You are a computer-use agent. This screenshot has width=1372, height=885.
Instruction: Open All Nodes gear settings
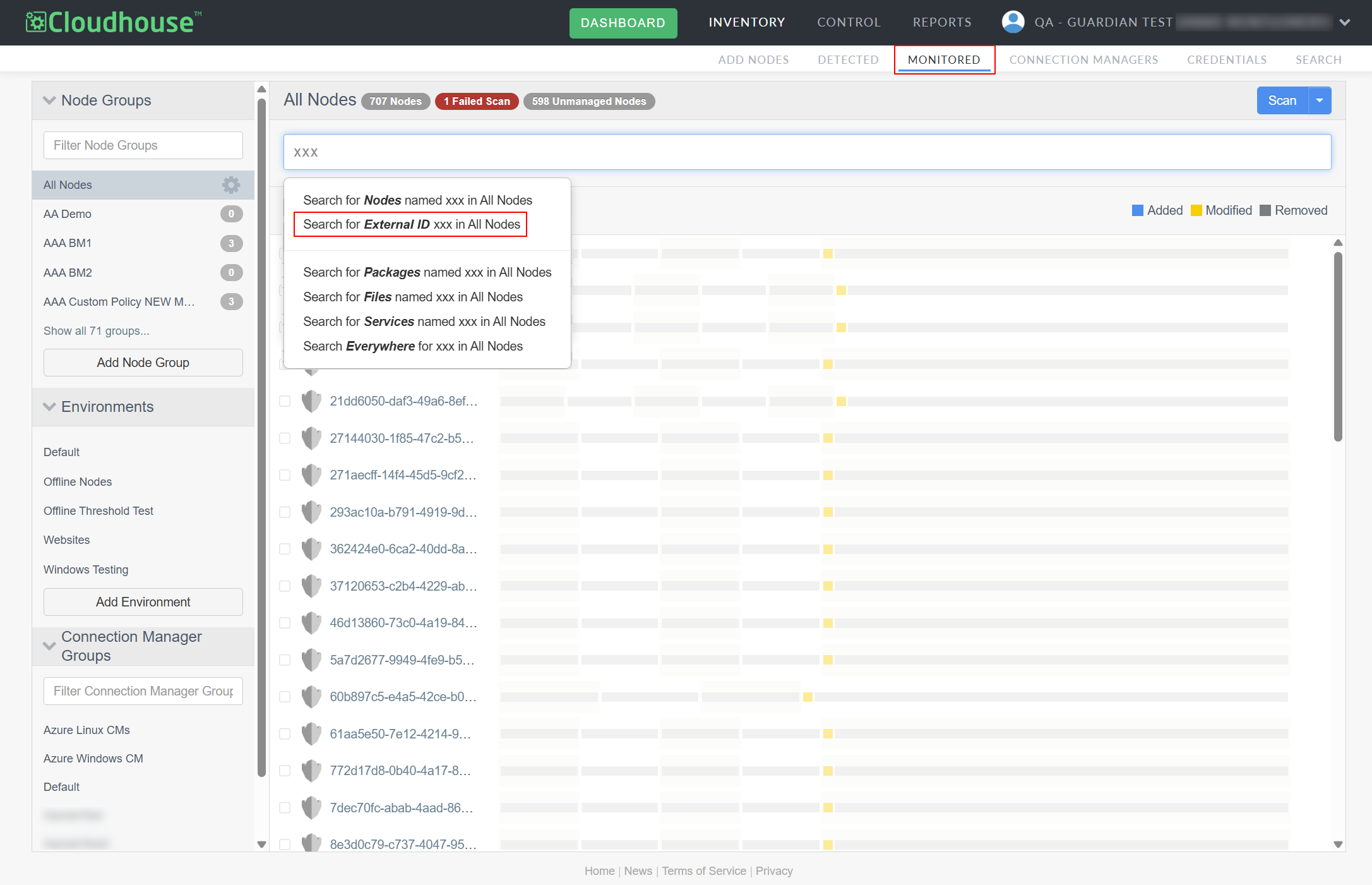pos(231,184)
